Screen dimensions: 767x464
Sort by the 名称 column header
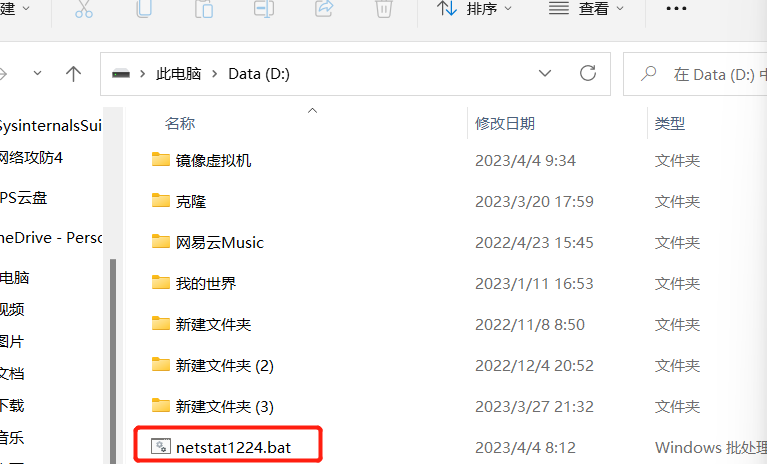click(x=180, y=123)
